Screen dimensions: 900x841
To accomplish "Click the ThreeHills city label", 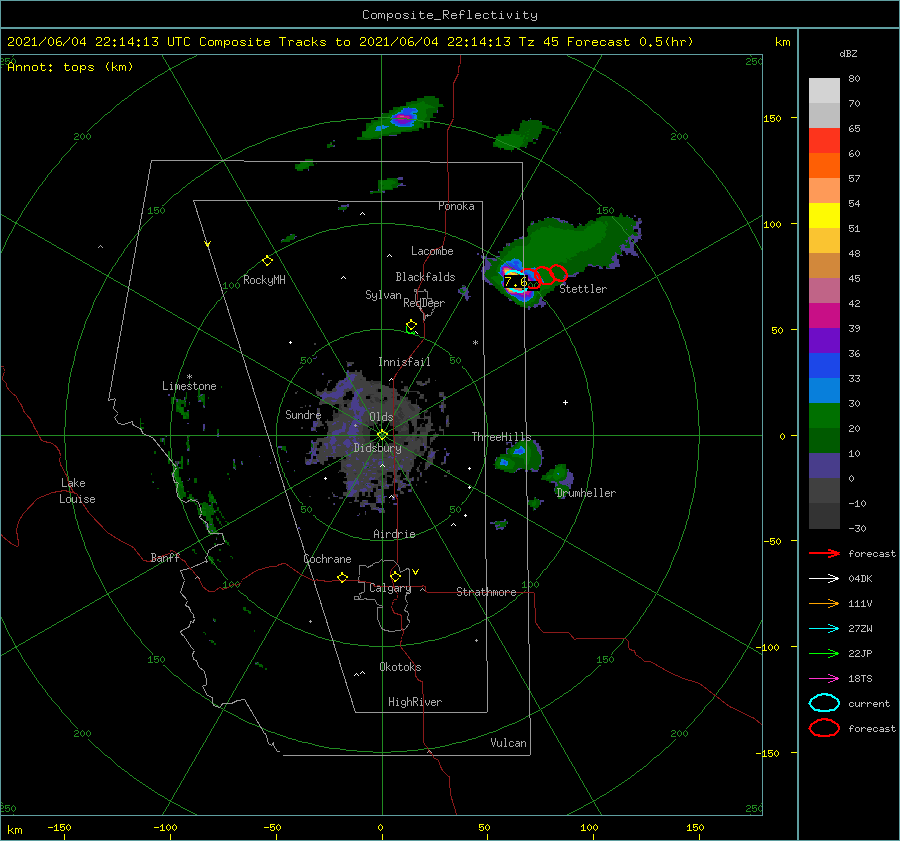I will (x=501, y=437).
